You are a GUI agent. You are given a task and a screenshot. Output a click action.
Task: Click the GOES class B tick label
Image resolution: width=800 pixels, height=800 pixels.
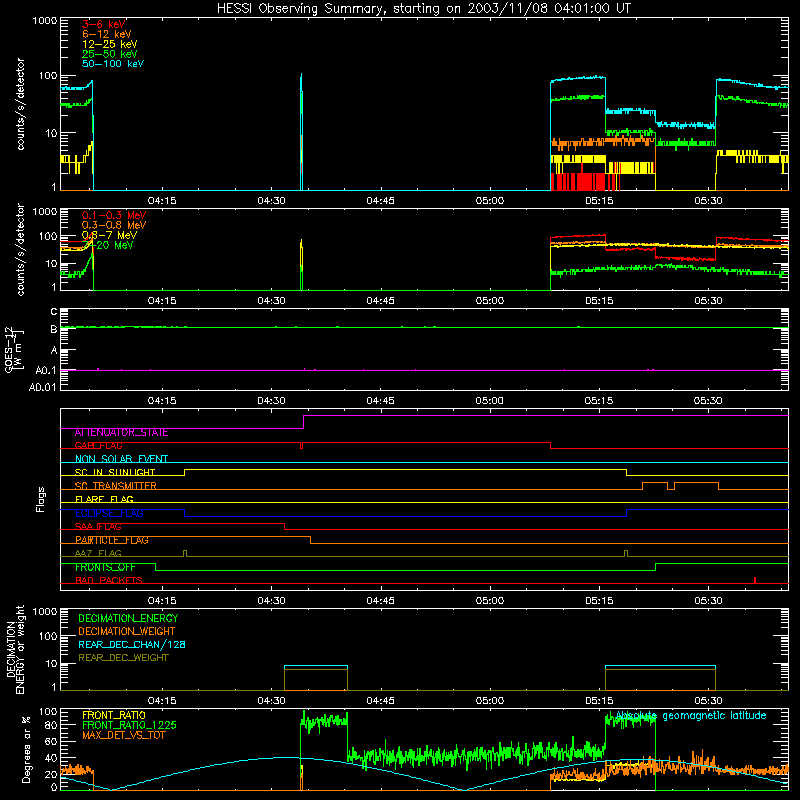coord(54,330)
